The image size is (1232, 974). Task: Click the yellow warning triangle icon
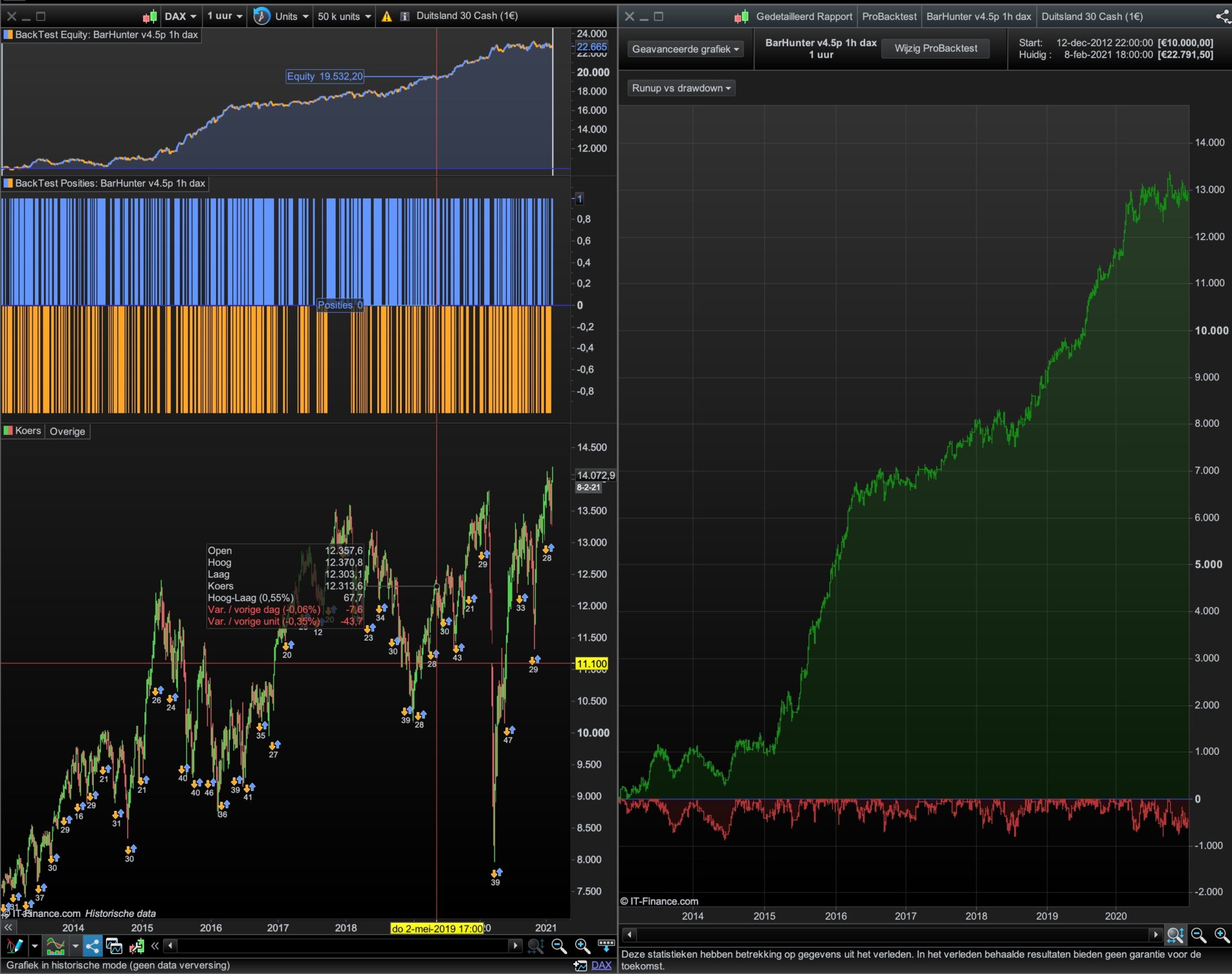tap(387, 16)
